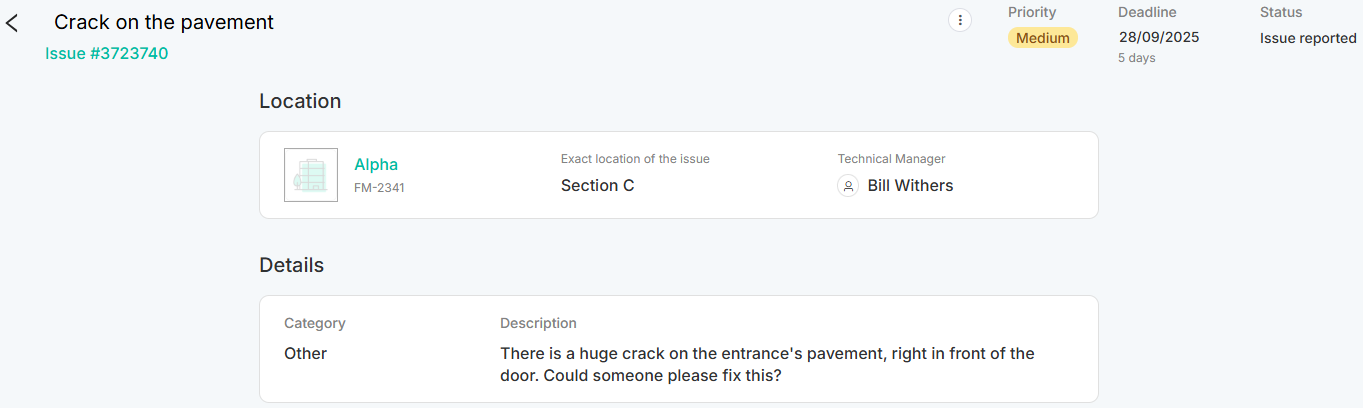Click the Bill Withers manager name
This screenshot has width=1363, height=408.
click(910, 186)
